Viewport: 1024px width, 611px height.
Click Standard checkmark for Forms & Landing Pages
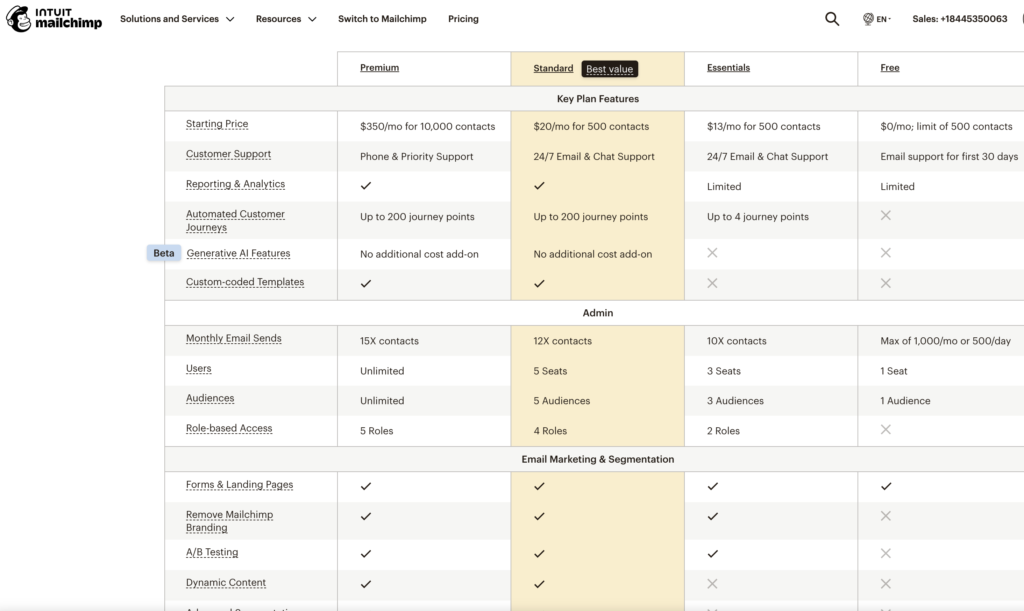539,486
